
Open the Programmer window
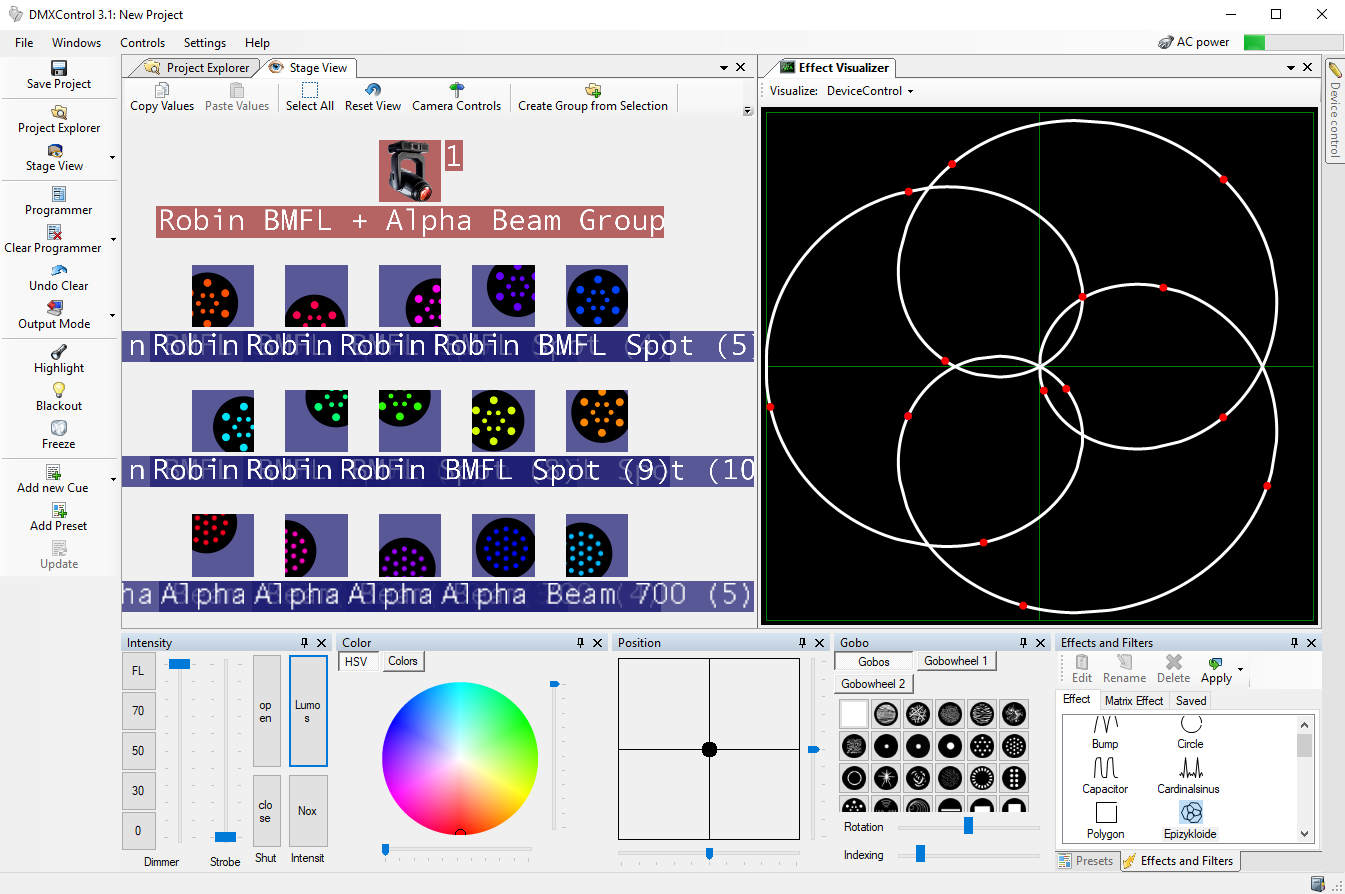tap(59, 201)
